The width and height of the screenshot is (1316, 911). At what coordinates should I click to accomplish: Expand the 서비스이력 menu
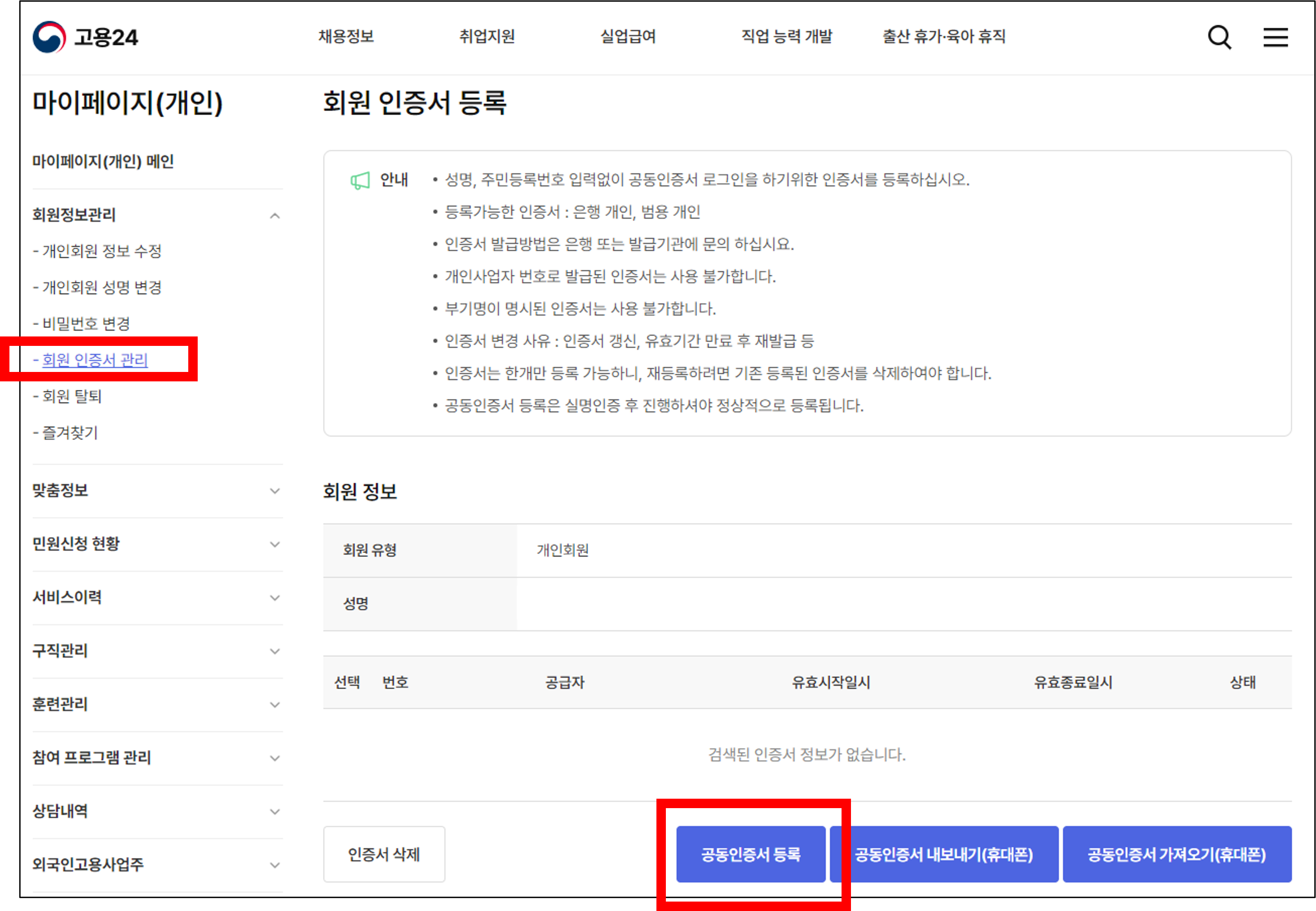[275, 597]
